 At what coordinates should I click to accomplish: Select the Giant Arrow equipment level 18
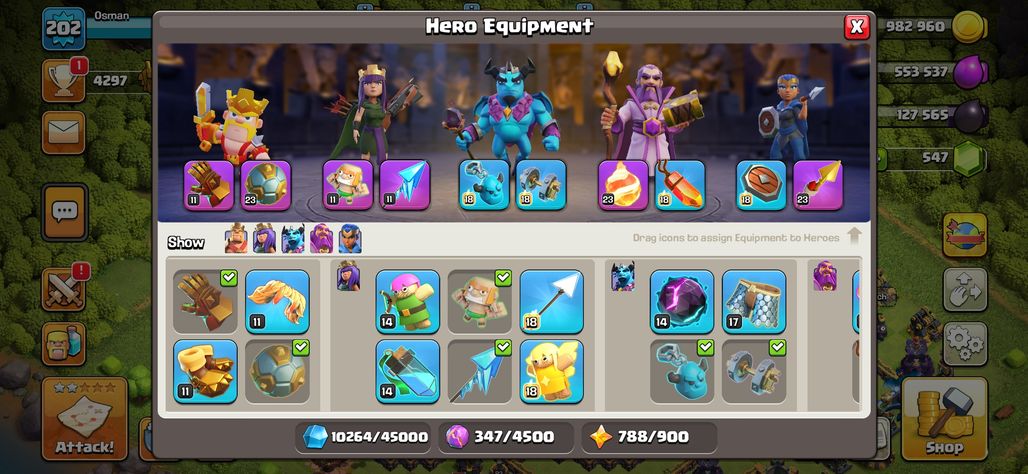tap(551, 302)
